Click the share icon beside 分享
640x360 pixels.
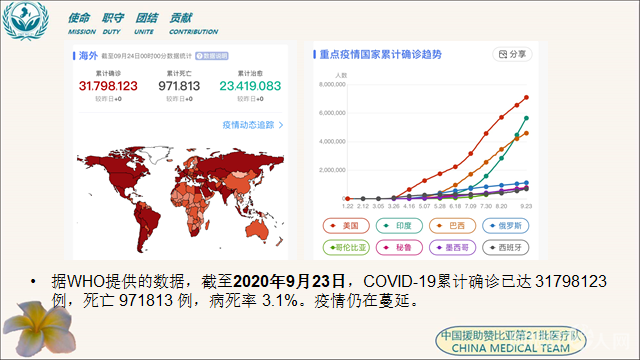(503, 54)
